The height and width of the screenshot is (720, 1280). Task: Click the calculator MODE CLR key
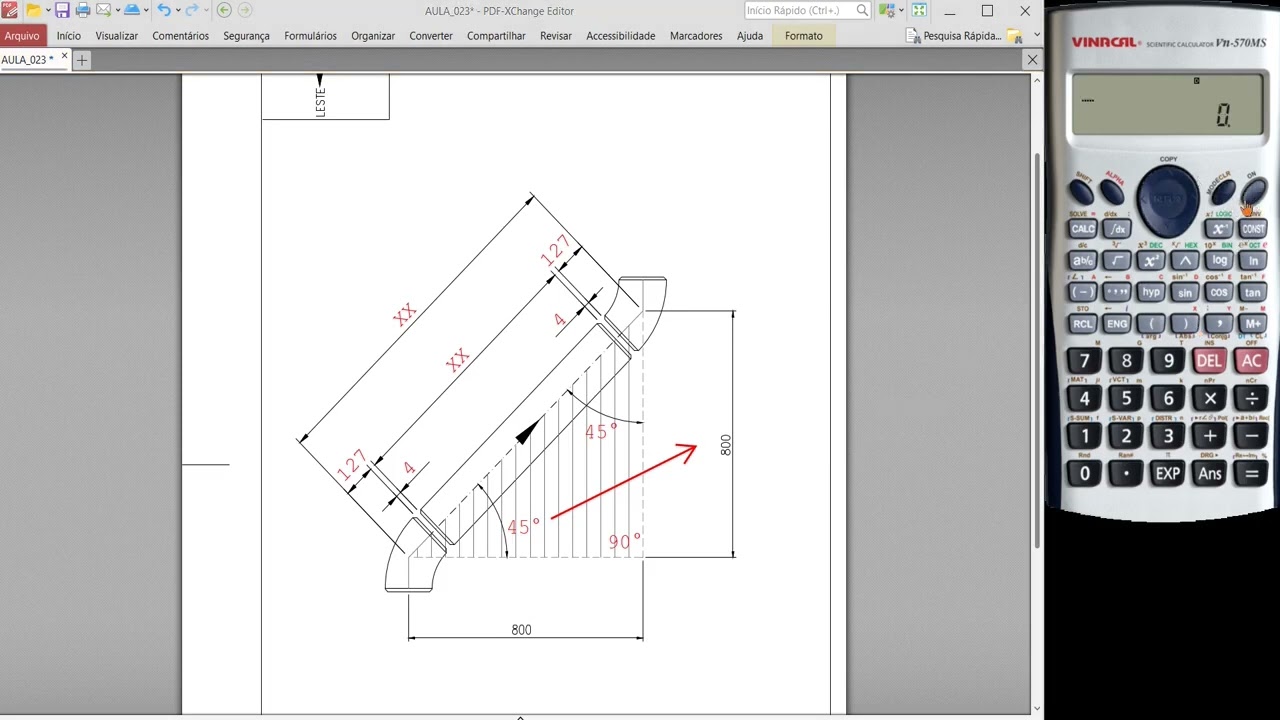[1223, 191]
